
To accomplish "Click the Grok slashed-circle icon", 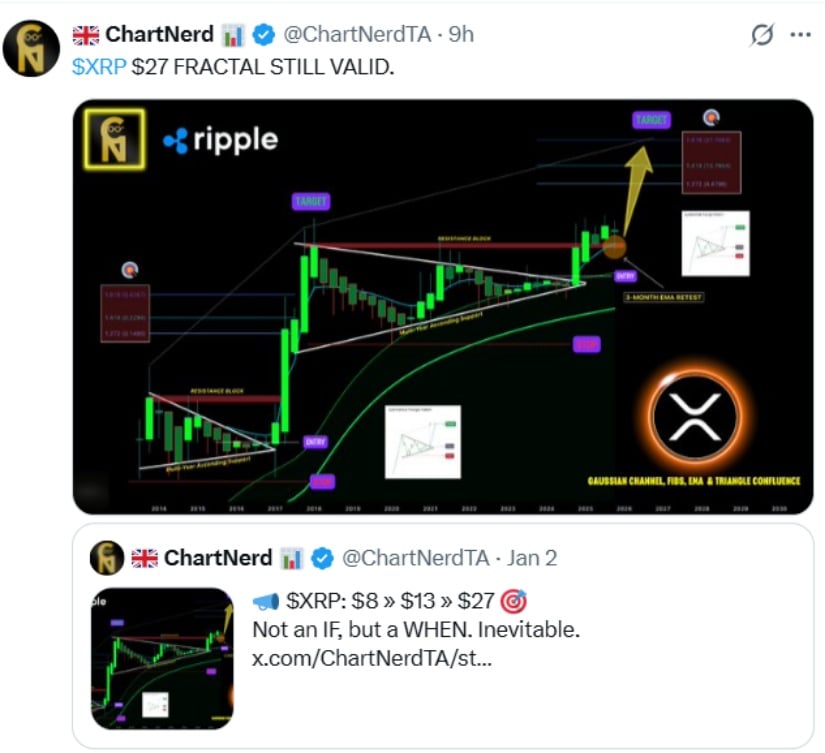I will tap(762, 35).
